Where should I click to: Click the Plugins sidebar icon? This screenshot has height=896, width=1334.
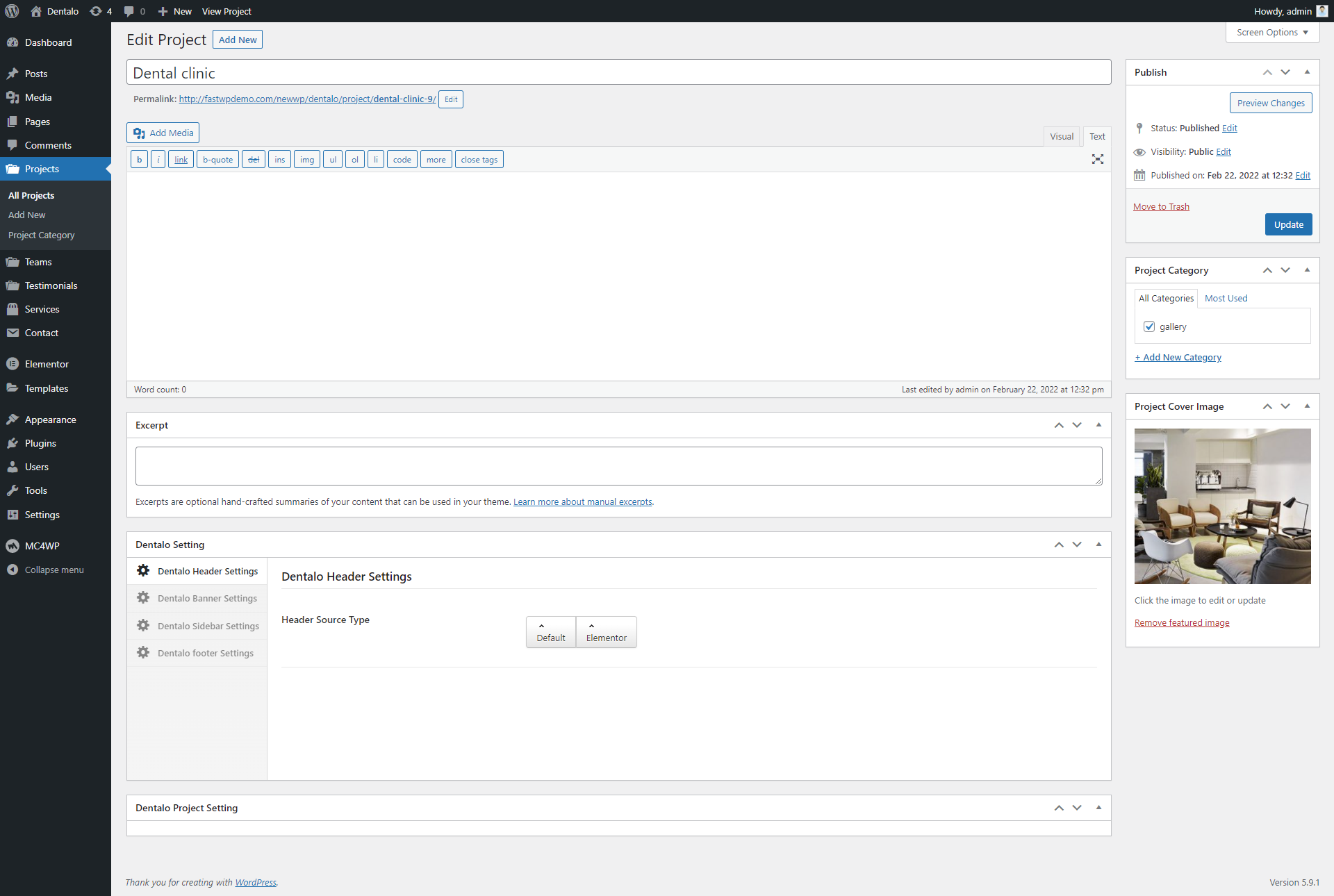(x=13, y=443)
